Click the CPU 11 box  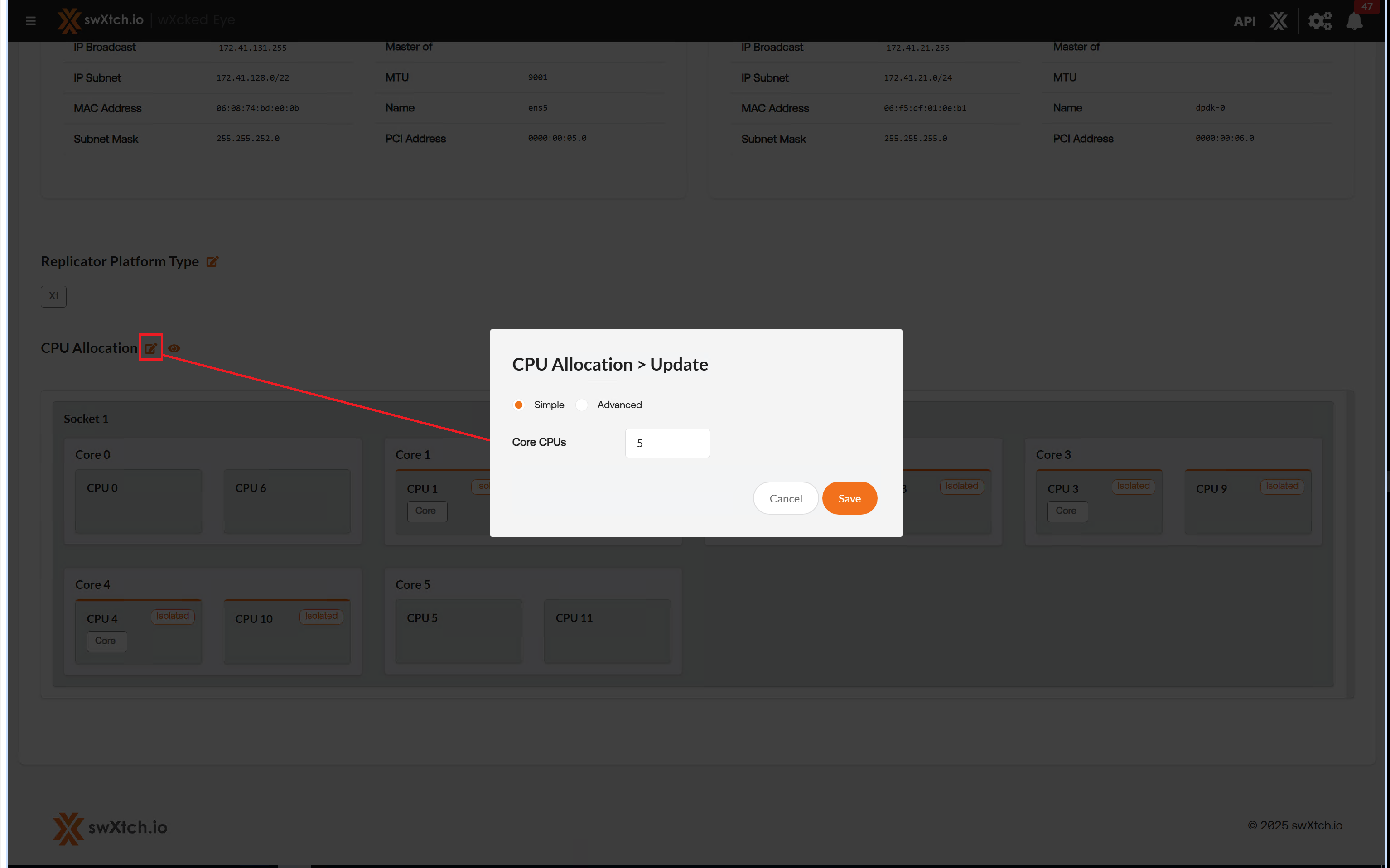coord(607,631)
